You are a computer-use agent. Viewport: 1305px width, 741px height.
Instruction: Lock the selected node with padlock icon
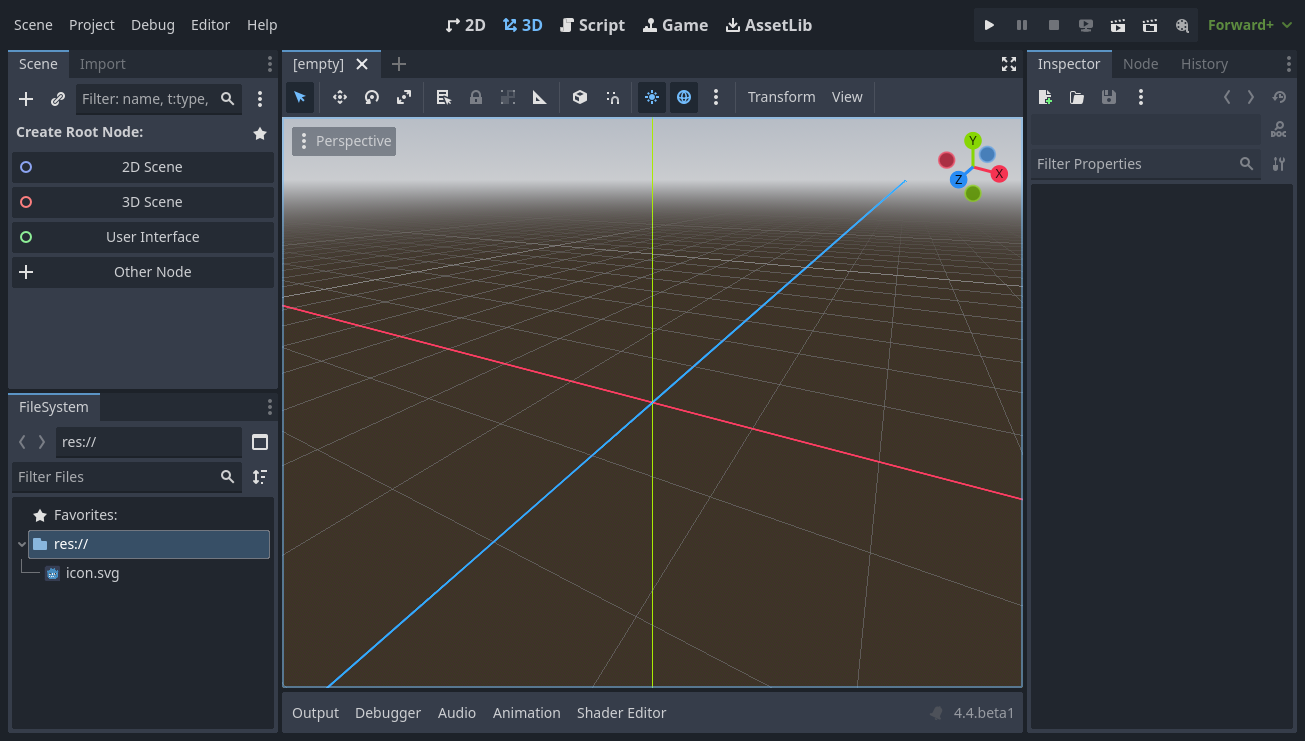click(475, 97)
